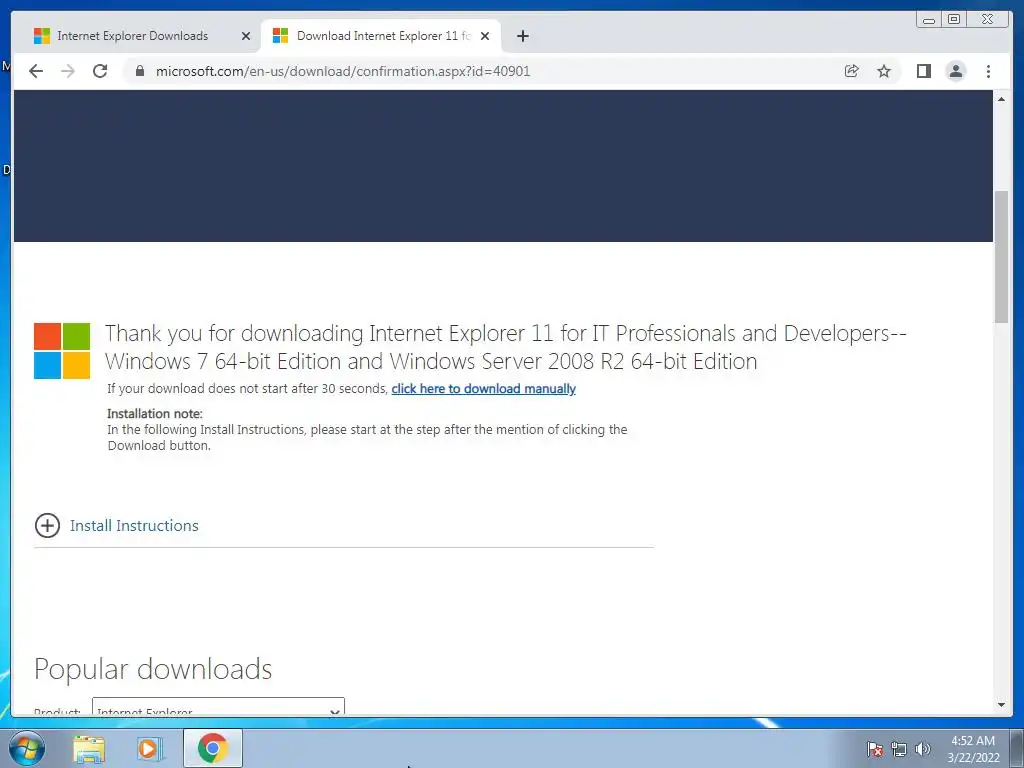Viewport: 1024px width, 768px height.
Task: Expand Install Instructions plus icon
Action: click(47, 525)
